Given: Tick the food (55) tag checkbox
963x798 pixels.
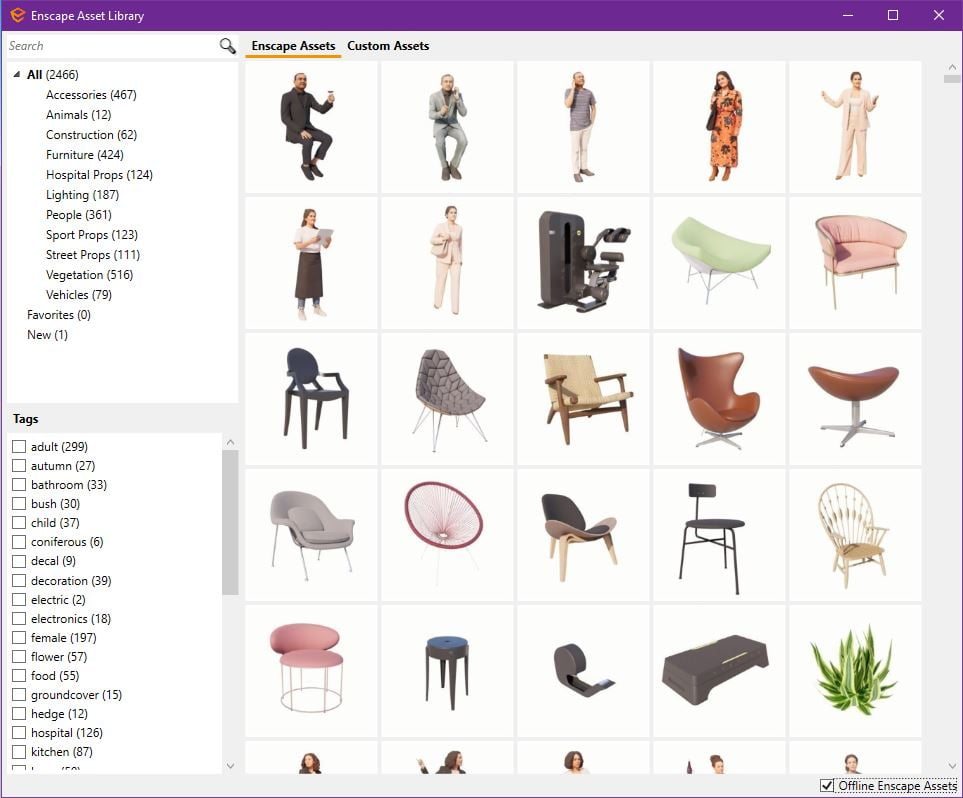Looking at the screenshot, I should coord(19,676).
